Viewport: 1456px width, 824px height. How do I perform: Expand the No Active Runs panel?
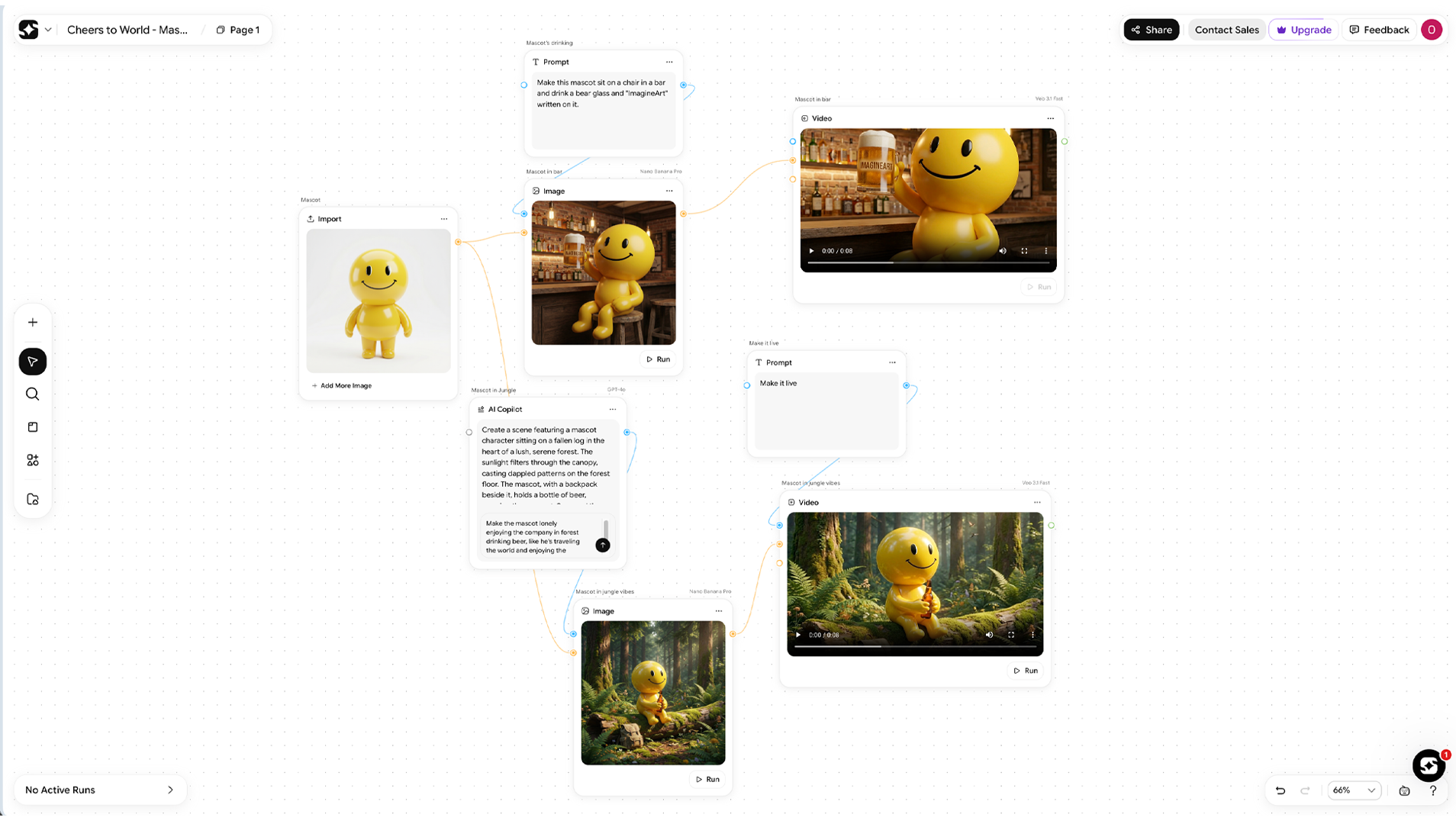point(171,790)
